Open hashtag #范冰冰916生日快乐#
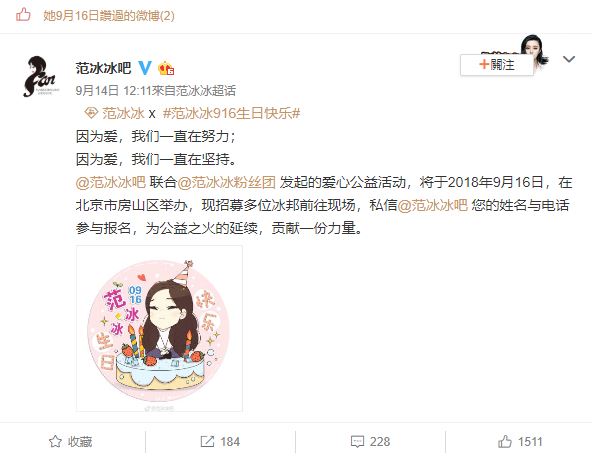Viewport: 592px width, 456px height. (231, 113)
